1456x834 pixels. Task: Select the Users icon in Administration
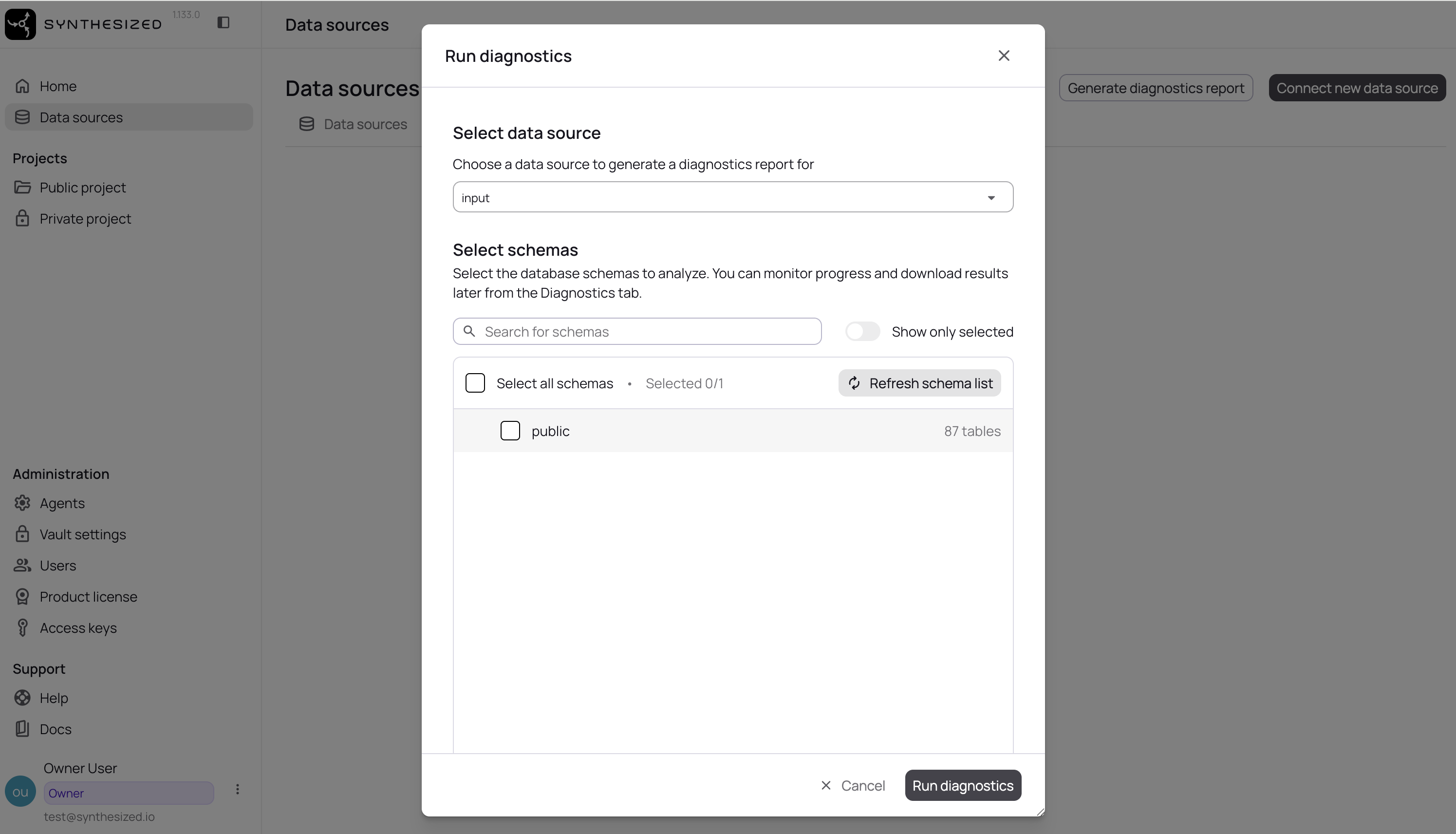pos(22,566)
